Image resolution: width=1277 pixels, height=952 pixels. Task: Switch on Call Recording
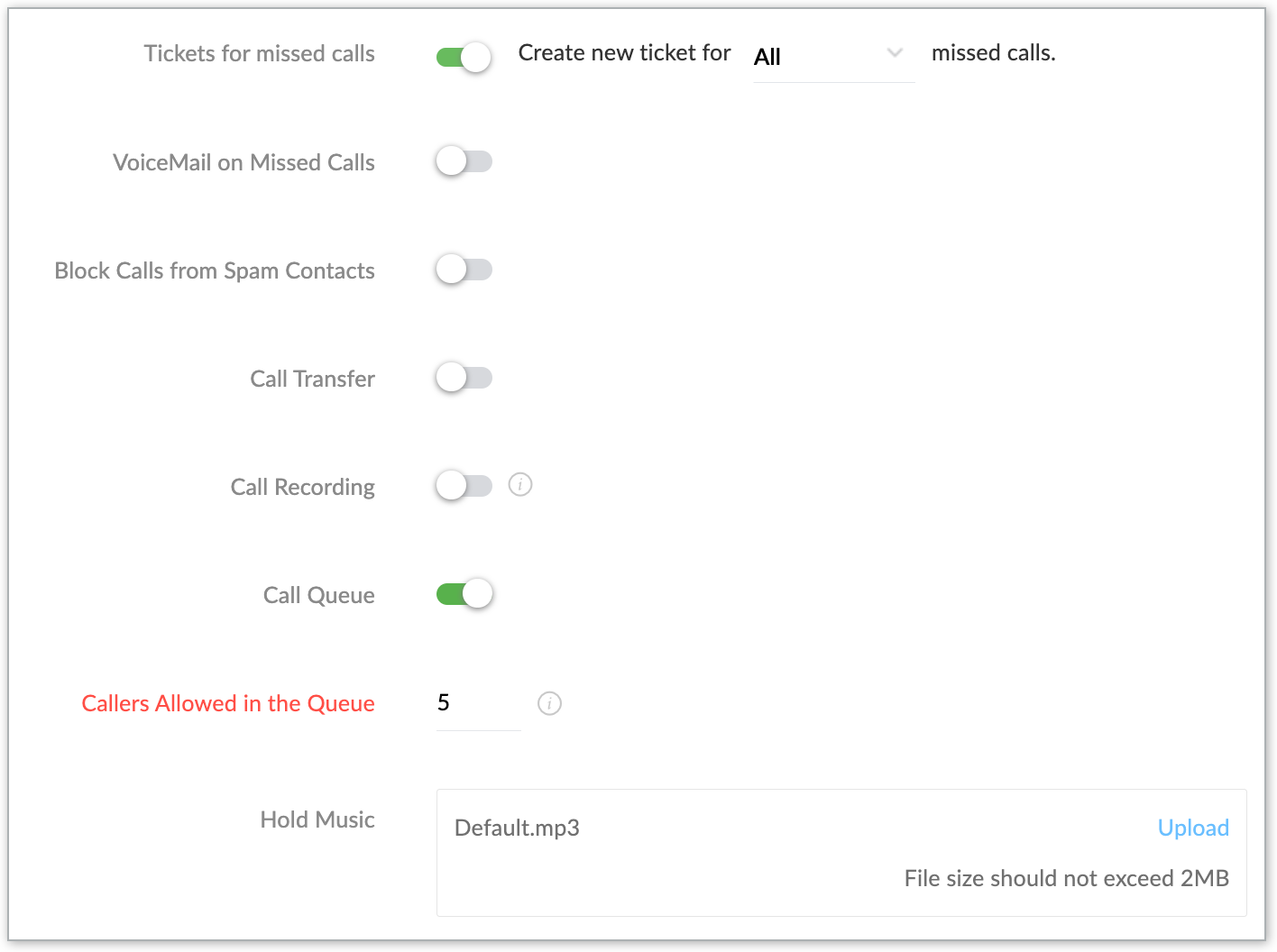coord(464,486)
